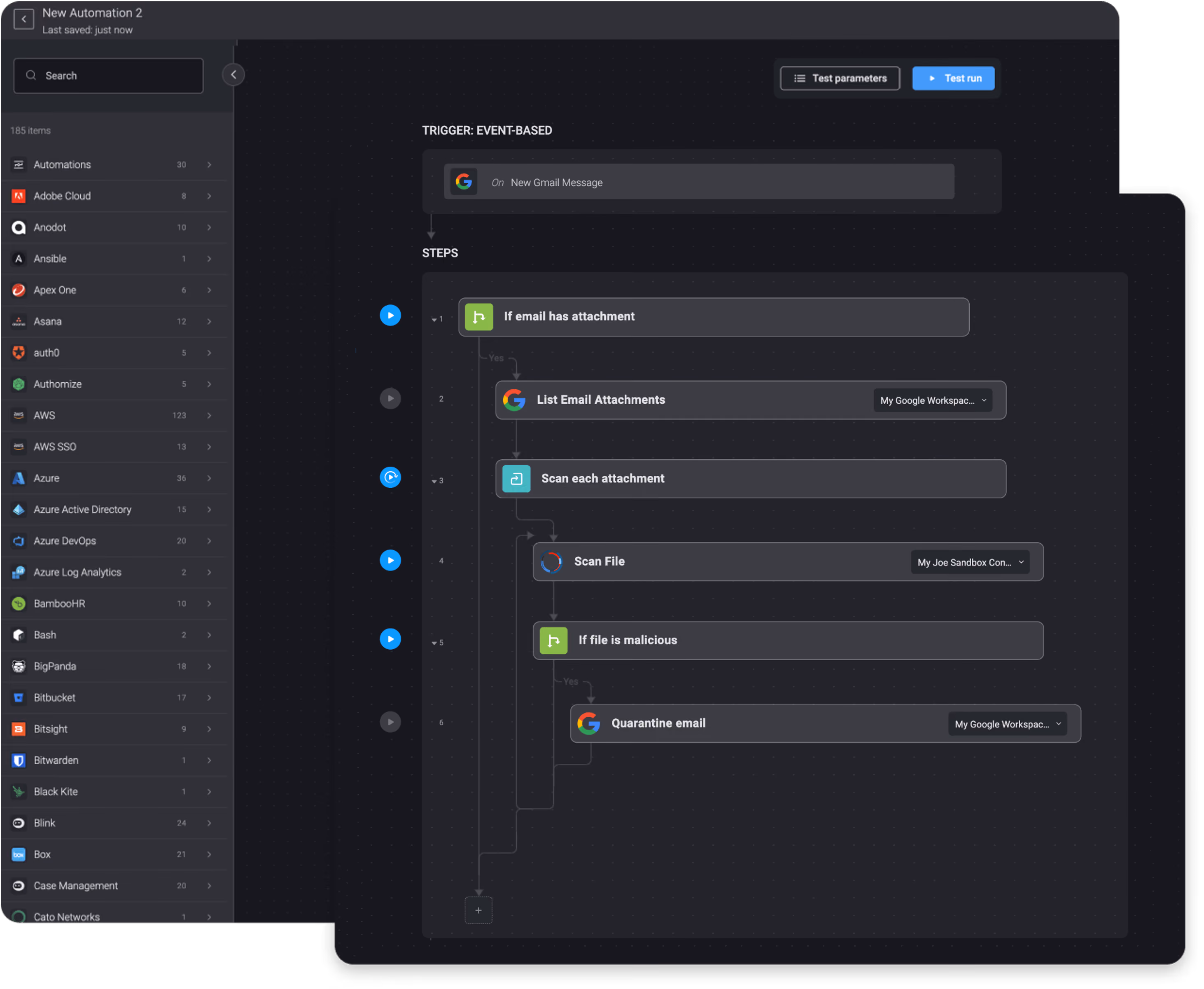Select the List Email Attachments step label

click(602, 400)
